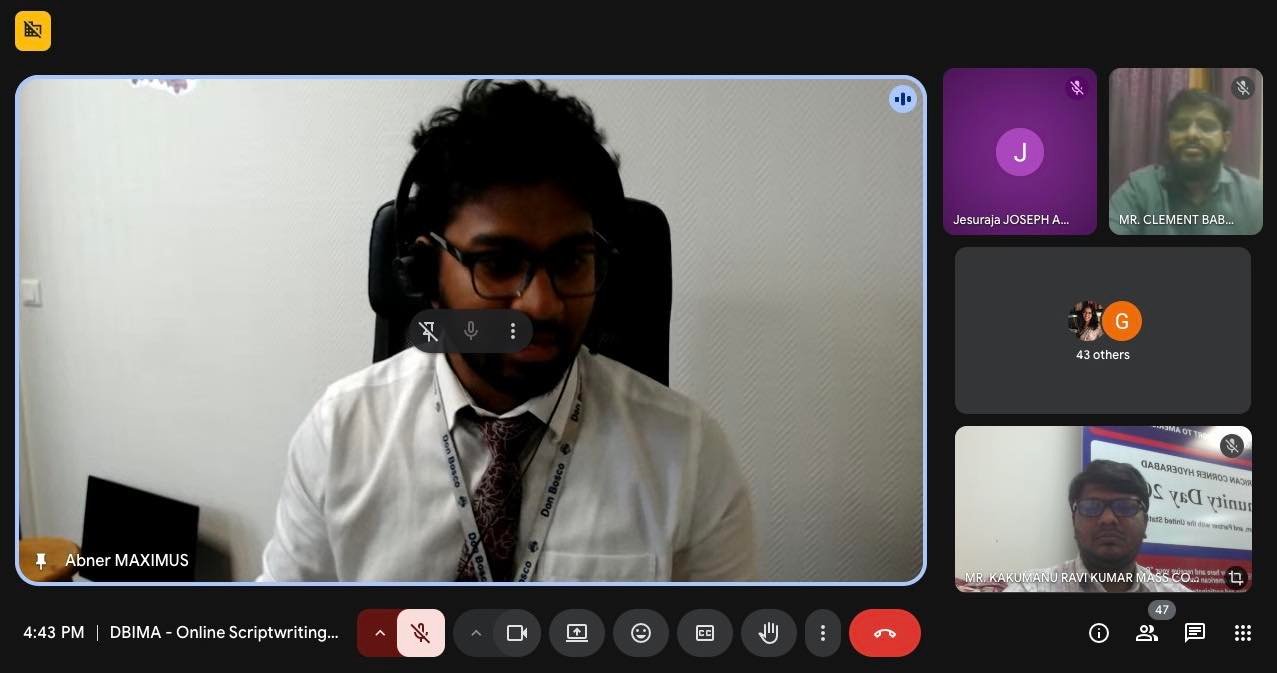This screenshot has width=1277, height=673.
Task: Present your screen with the share icon
Action: click(x=577, y=633)
